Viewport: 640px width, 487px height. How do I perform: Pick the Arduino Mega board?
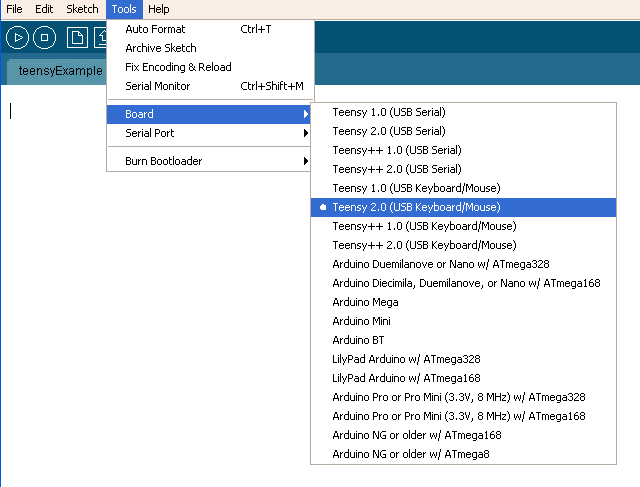463,302
